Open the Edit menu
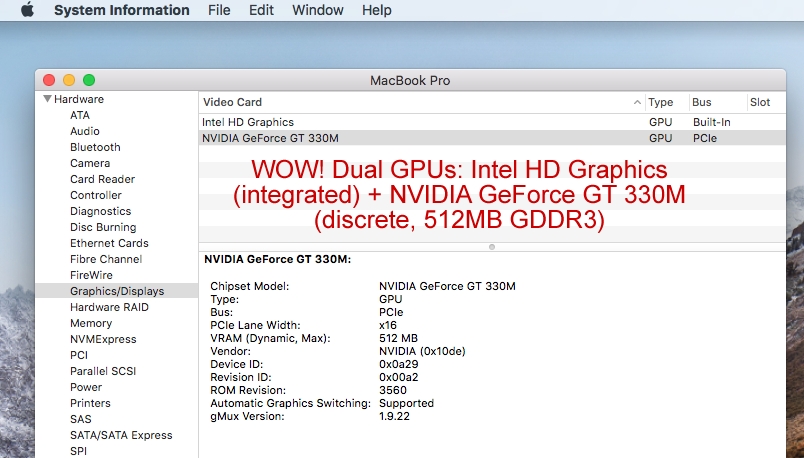 [x=261, y=10]
